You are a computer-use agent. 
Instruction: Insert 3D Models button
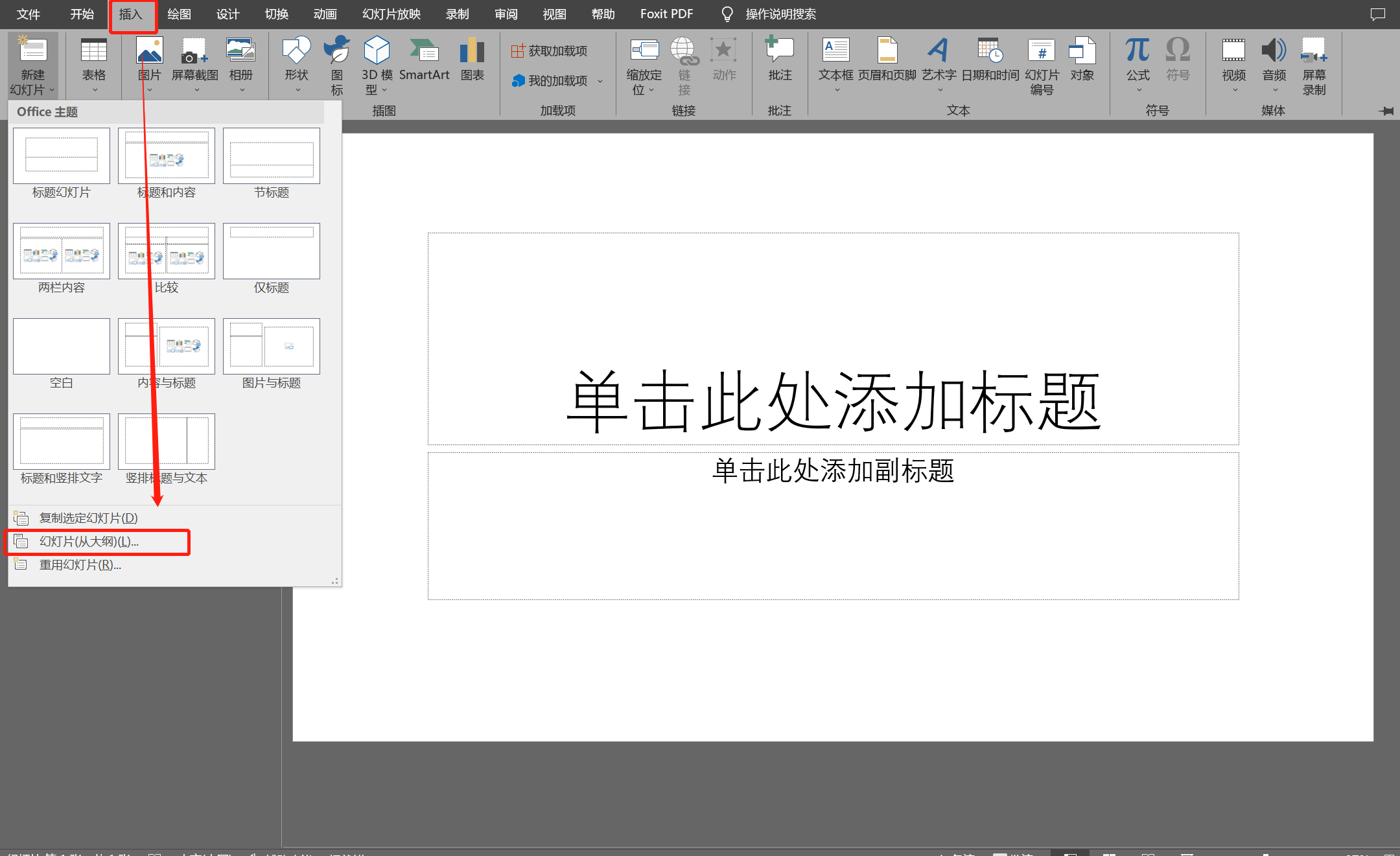click(377, 65)
